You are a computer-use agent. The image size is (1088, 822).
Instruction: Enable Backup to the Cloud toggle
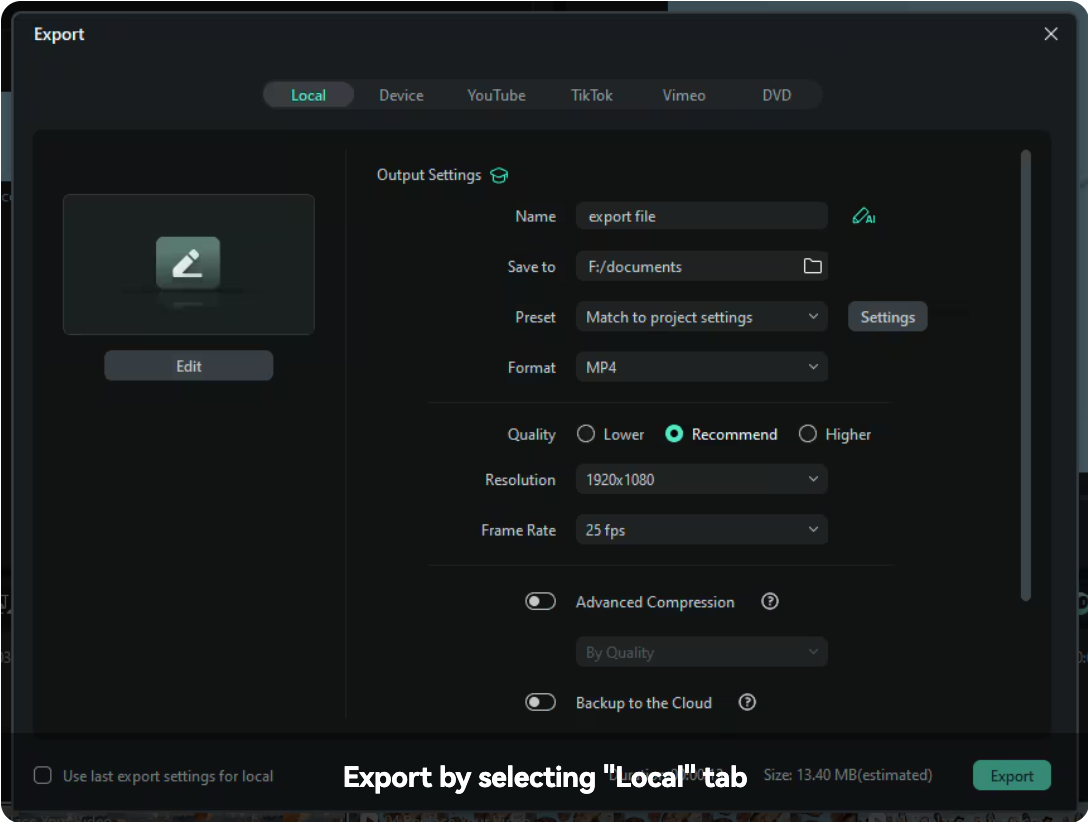click(540, 702)
